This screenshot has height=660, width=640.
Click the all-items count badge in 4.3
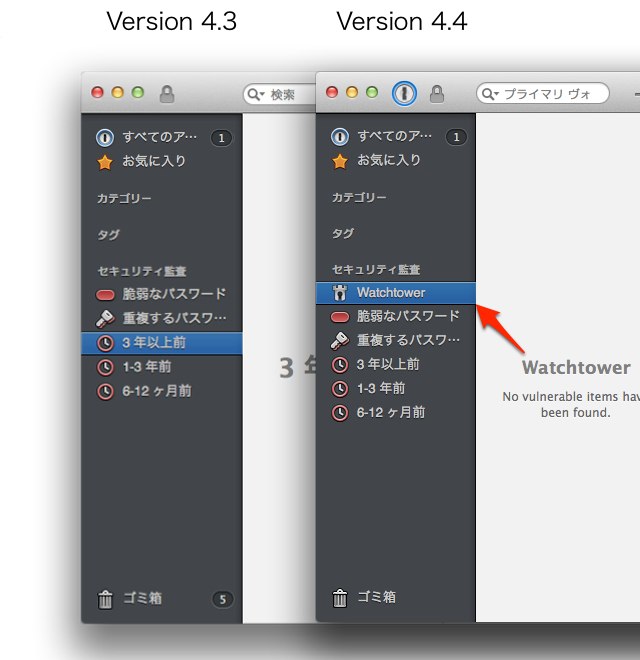coord(221,138)
